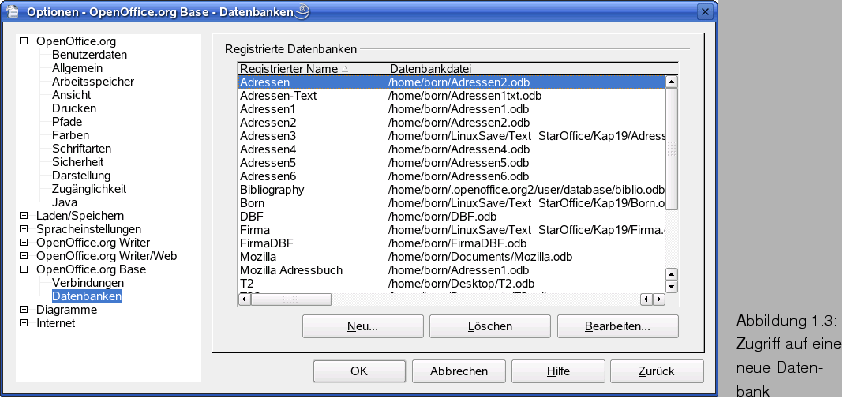
Task: Expand the Diagramme tree node
Action: (x=23, y=310)
